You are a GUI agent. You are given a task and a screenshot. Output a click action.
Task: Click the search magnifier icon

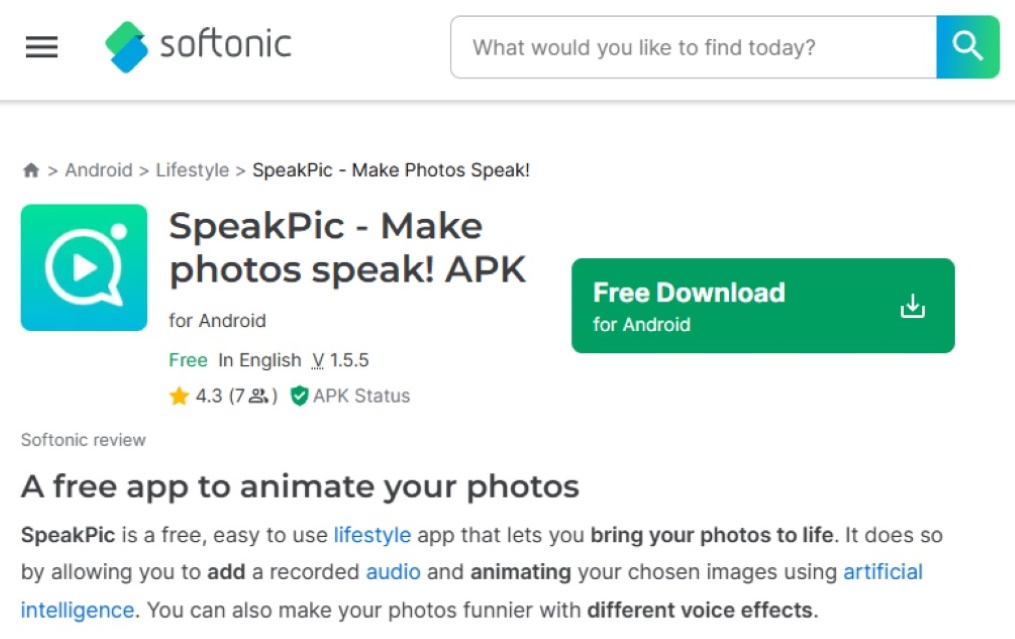click(966, 46)
